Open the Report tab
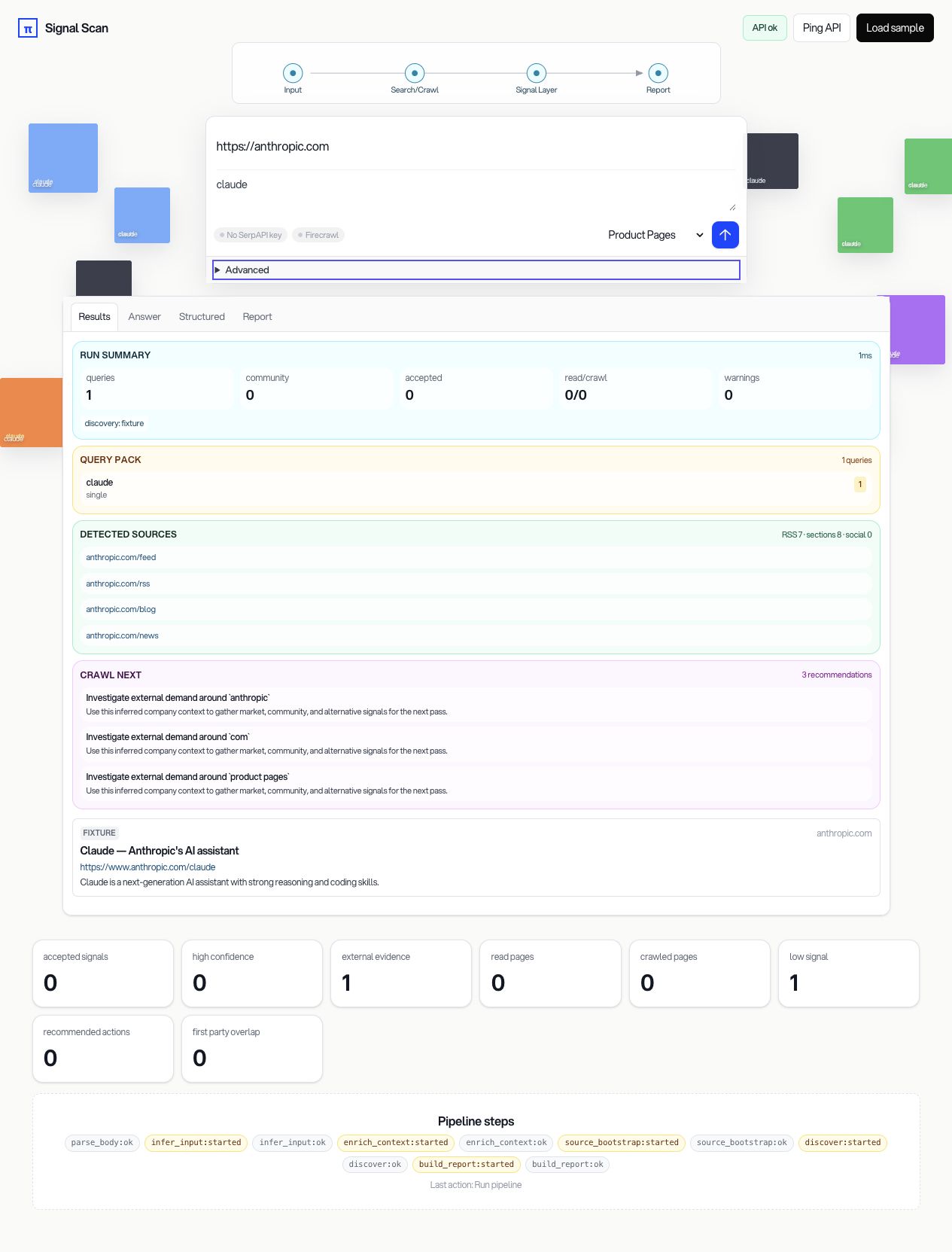 click(257, 317)
